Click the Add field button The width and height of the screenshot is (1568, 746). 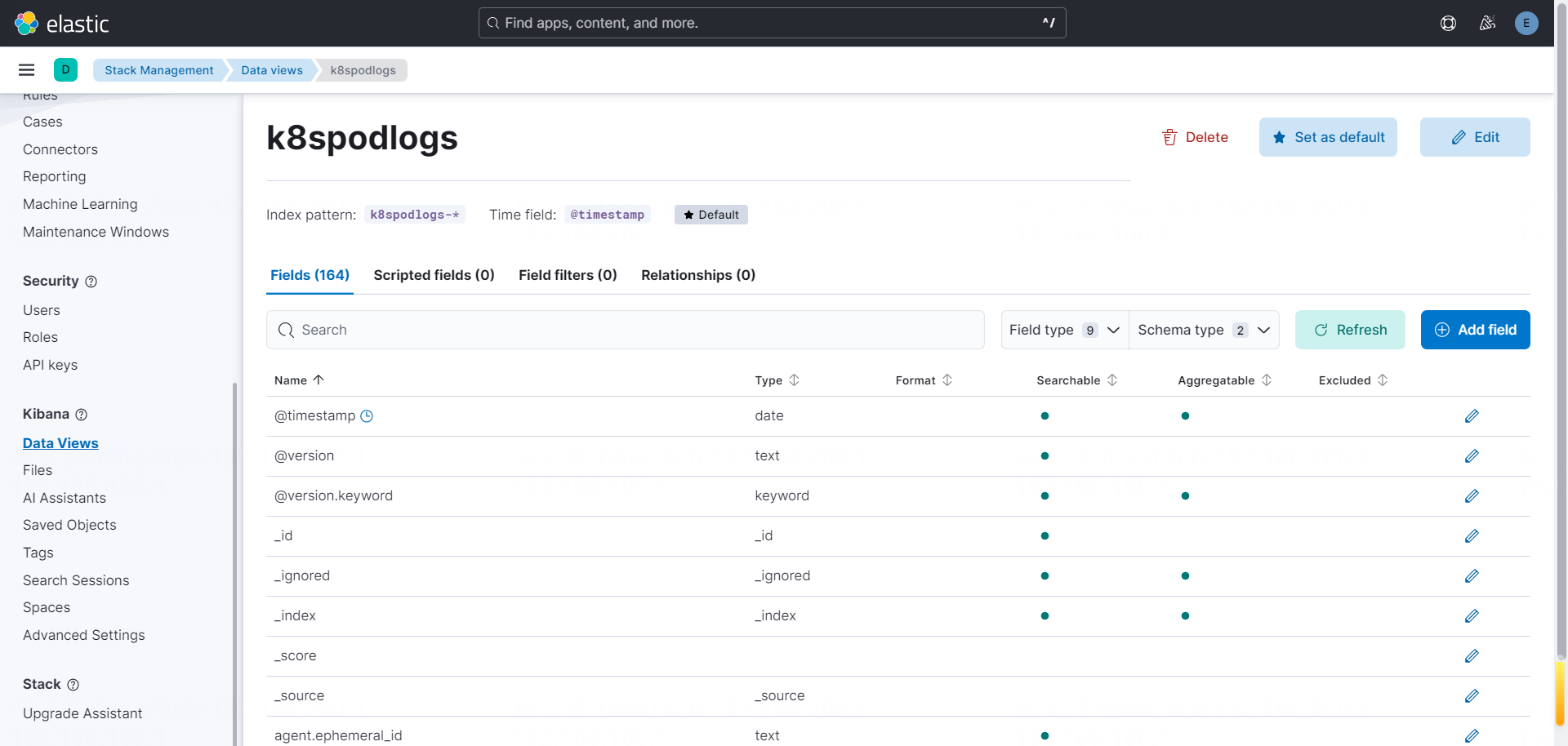[x=1475, y=330]
